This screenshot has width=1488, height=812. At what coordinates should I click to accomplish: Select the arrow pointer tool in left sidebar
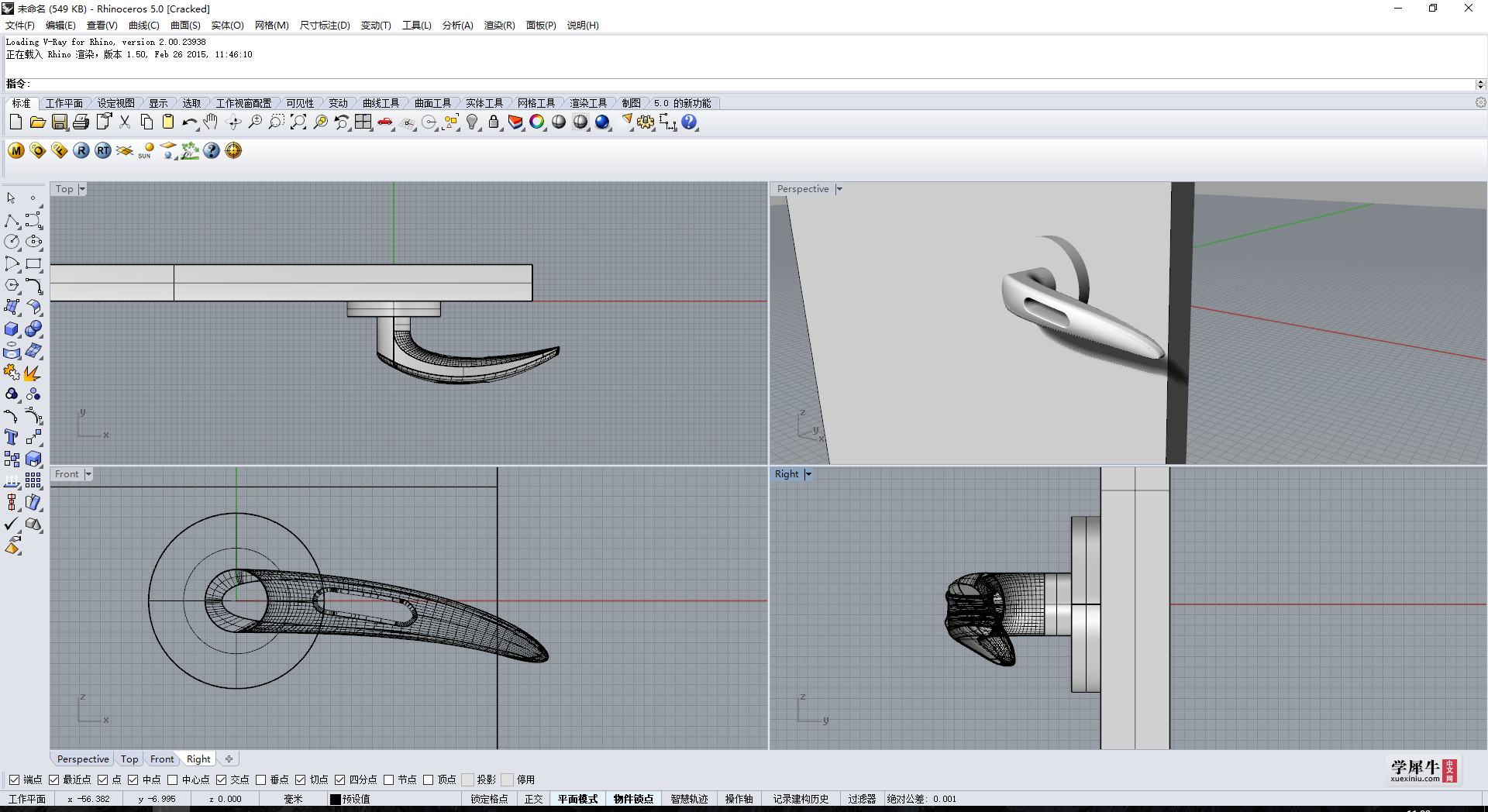[x=12, y=198]
